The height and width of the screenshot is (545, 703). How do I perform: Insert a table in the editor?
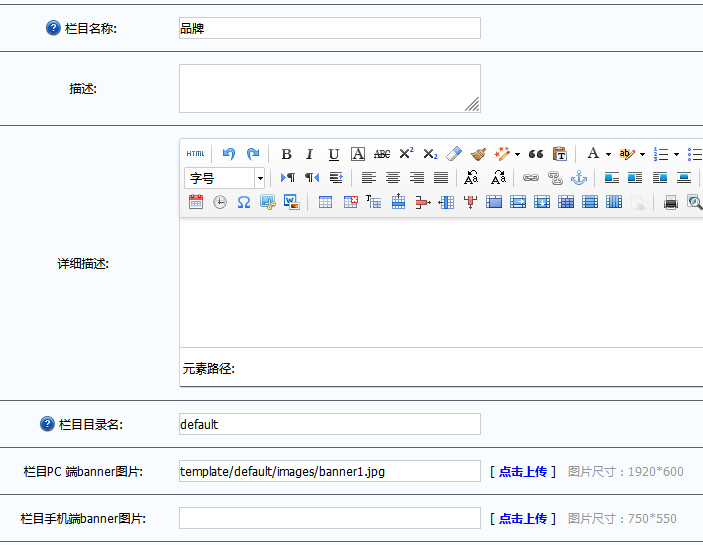tap(325, 202)
